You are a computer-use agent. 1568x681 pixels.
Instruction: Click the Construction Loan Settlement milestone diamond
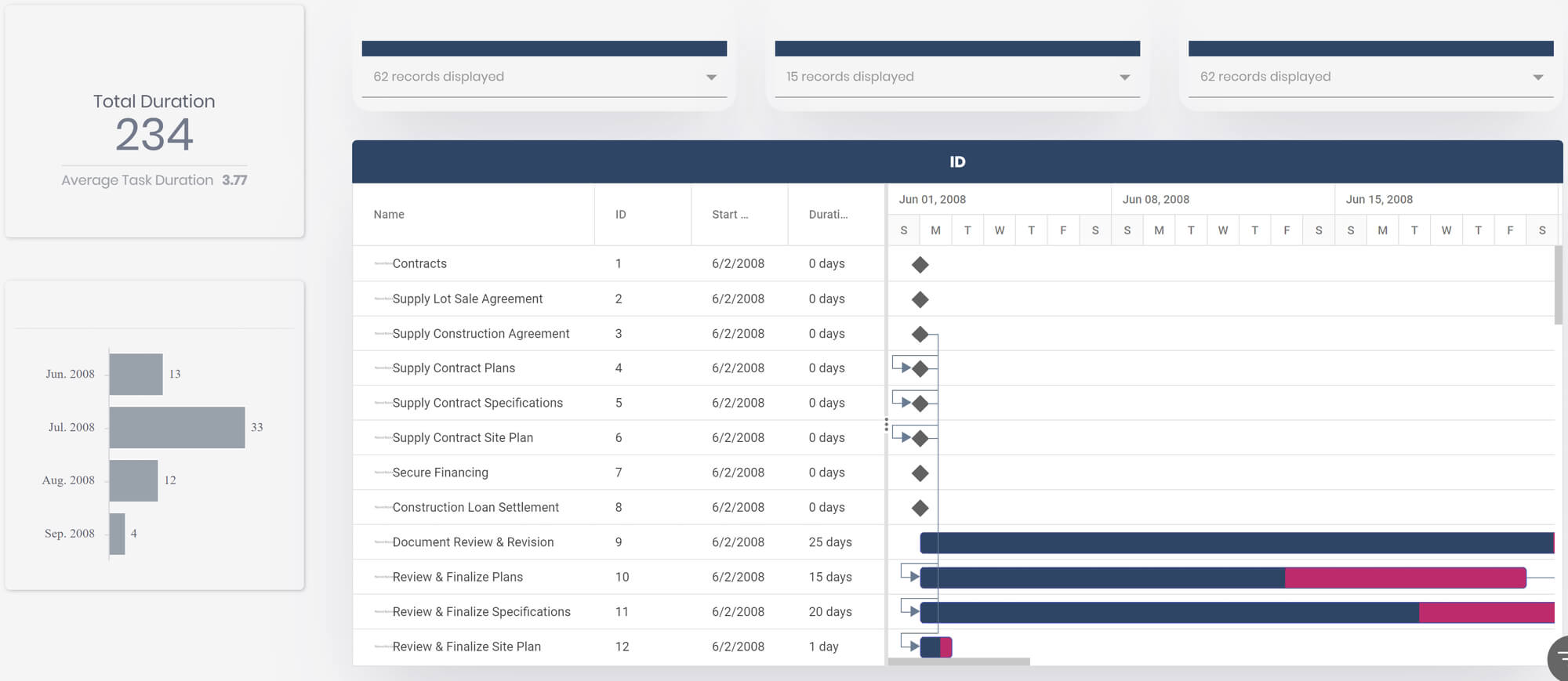coord(920,508)
